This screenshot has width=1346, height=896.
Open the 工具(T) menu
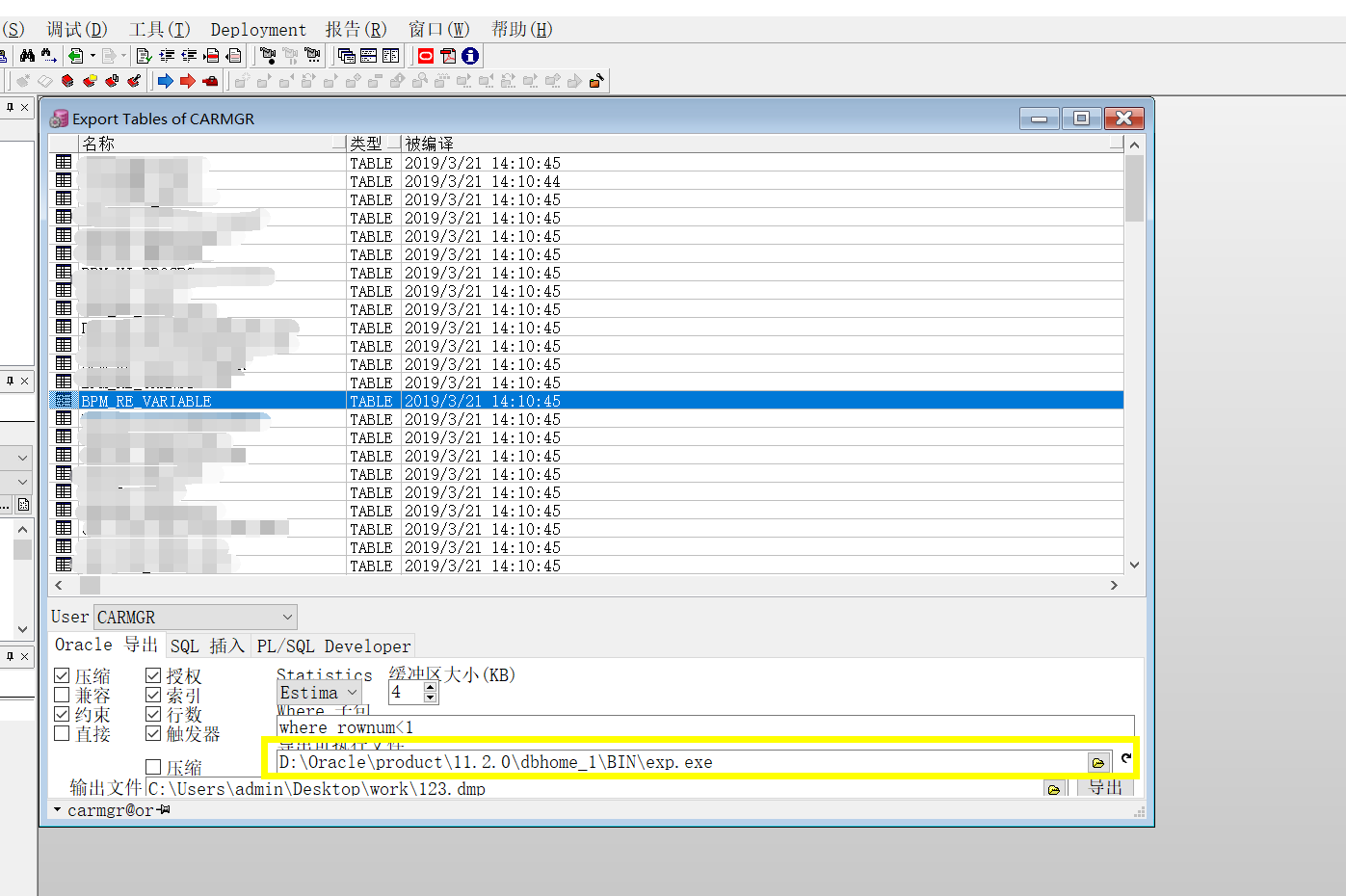(x=160, y=30)
